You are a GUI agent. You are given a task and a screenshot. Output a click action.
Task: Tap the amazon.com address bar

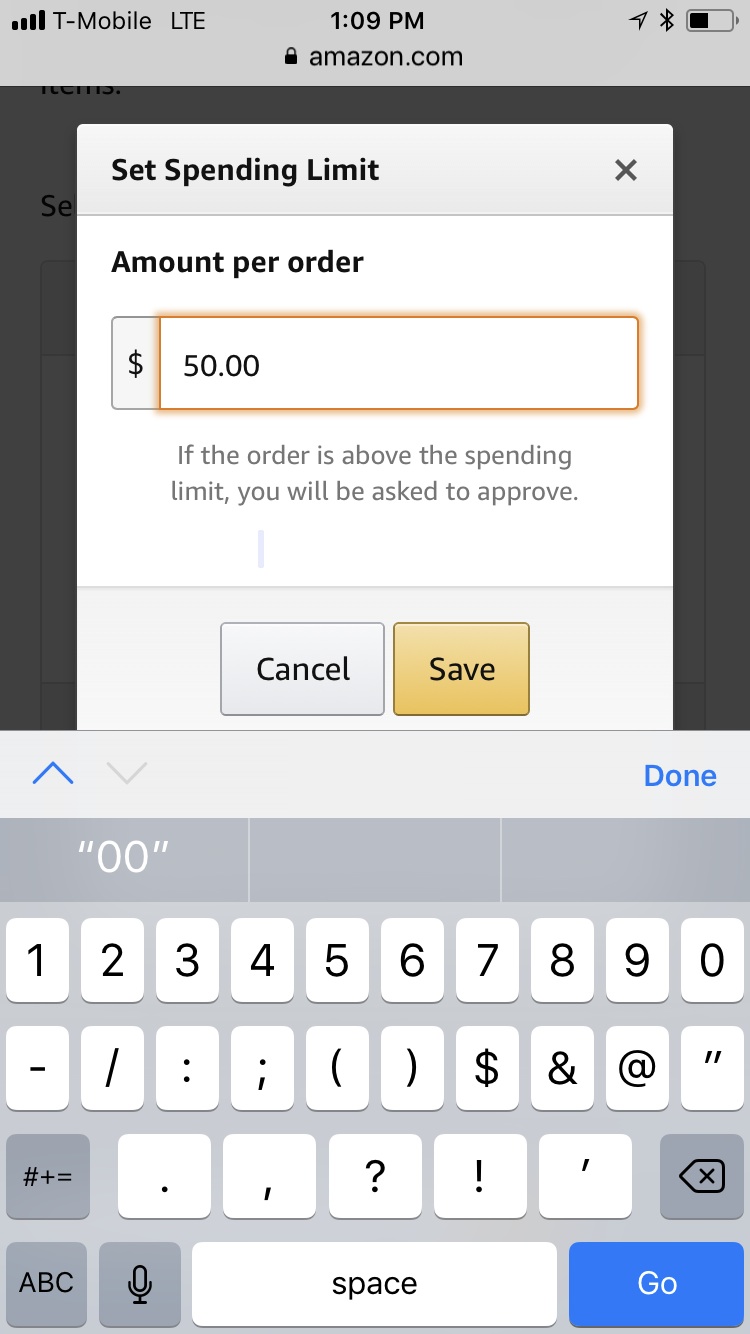point(375,57)
